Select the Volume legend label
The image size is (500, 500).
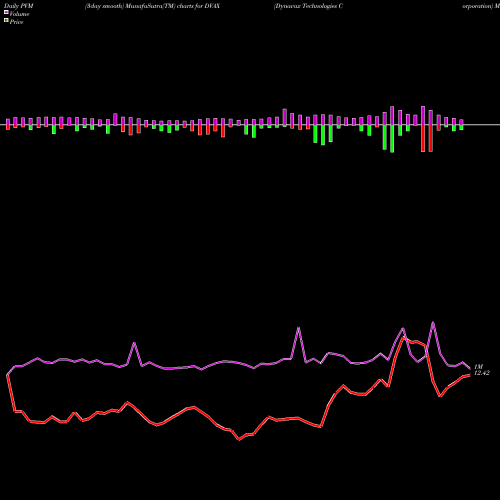[19, 14]
